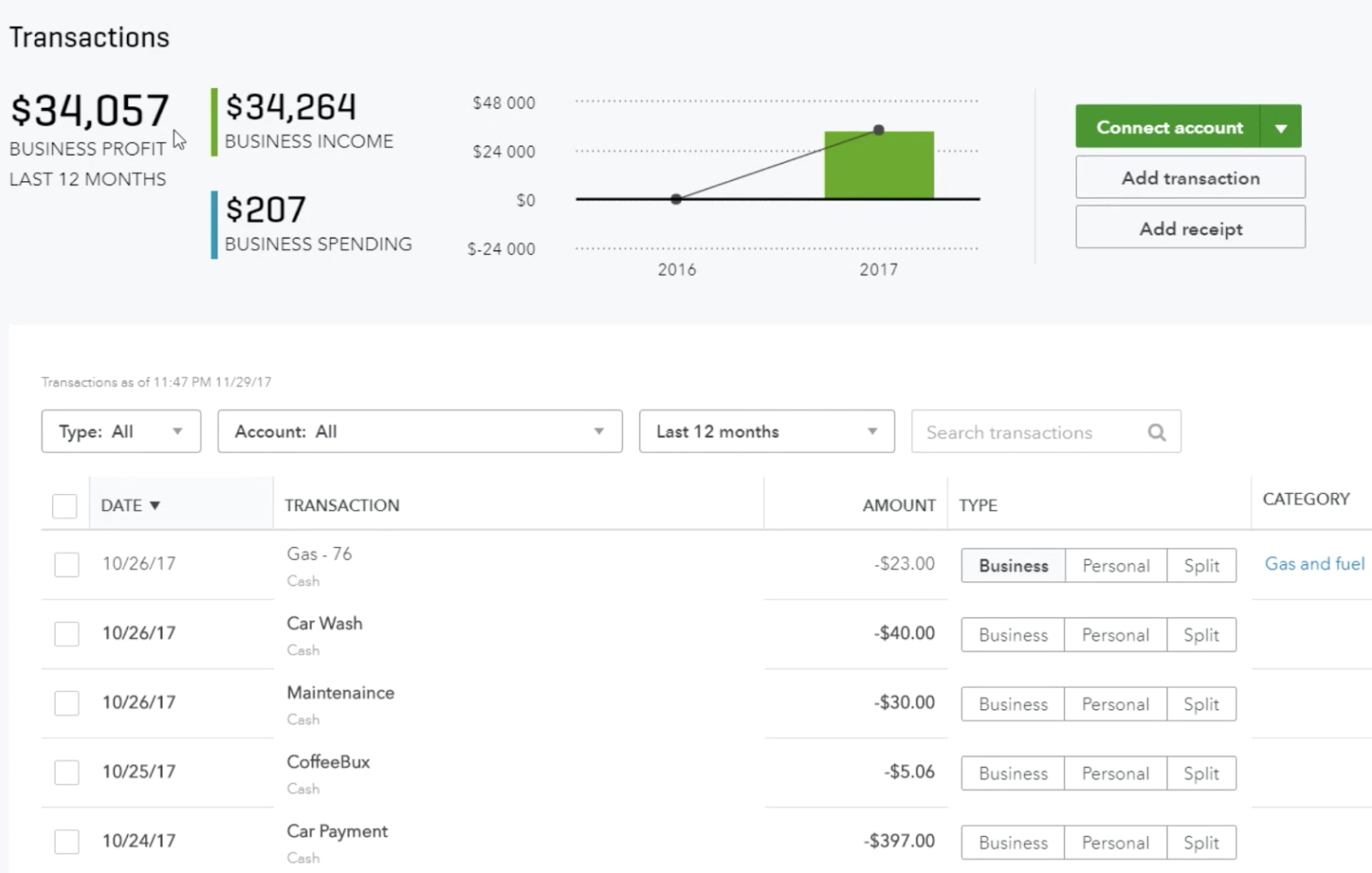Set the Maintenaince transaction to Business
Viewport: 1372px width, 873px height.
tap(1012, 704)
